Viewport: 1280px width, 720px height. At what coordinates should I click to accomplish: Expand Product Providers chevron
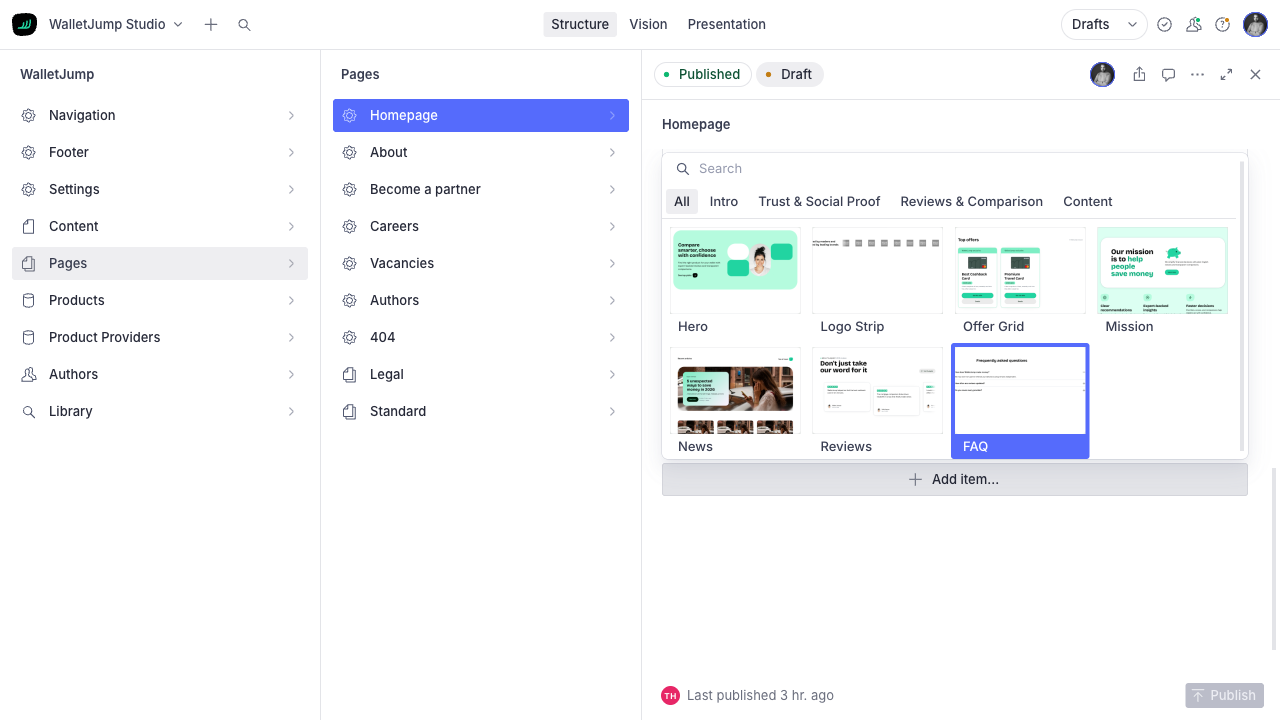[291, 337]
